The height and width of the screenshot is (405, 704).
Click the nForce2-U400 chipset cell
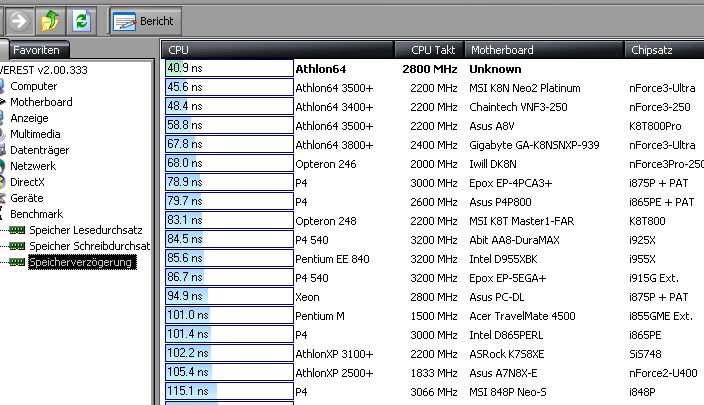coord(663,373)
